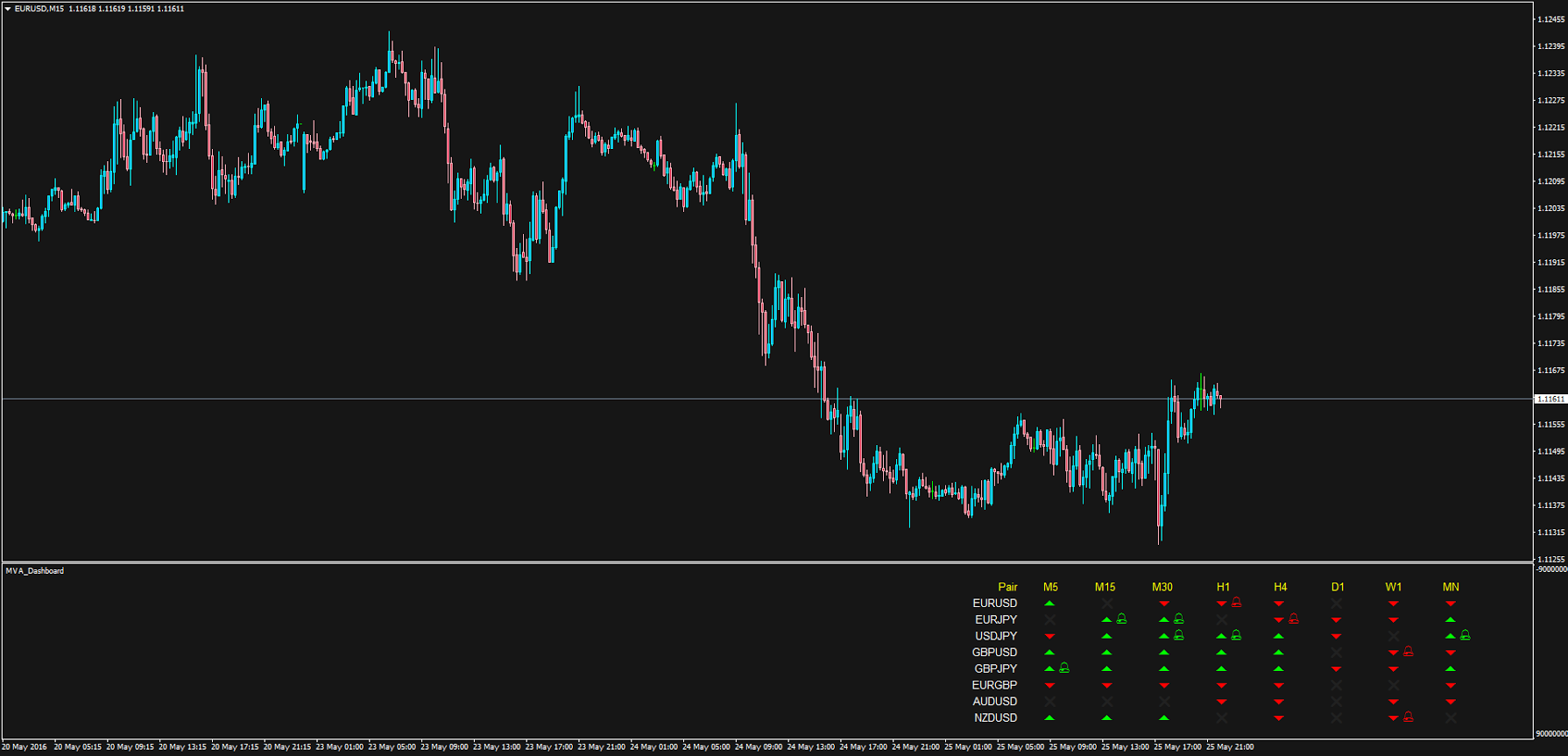This screenshot has width=1568, height=756.
Task: Click the D1 timeframe column header
Action: 1338,587
